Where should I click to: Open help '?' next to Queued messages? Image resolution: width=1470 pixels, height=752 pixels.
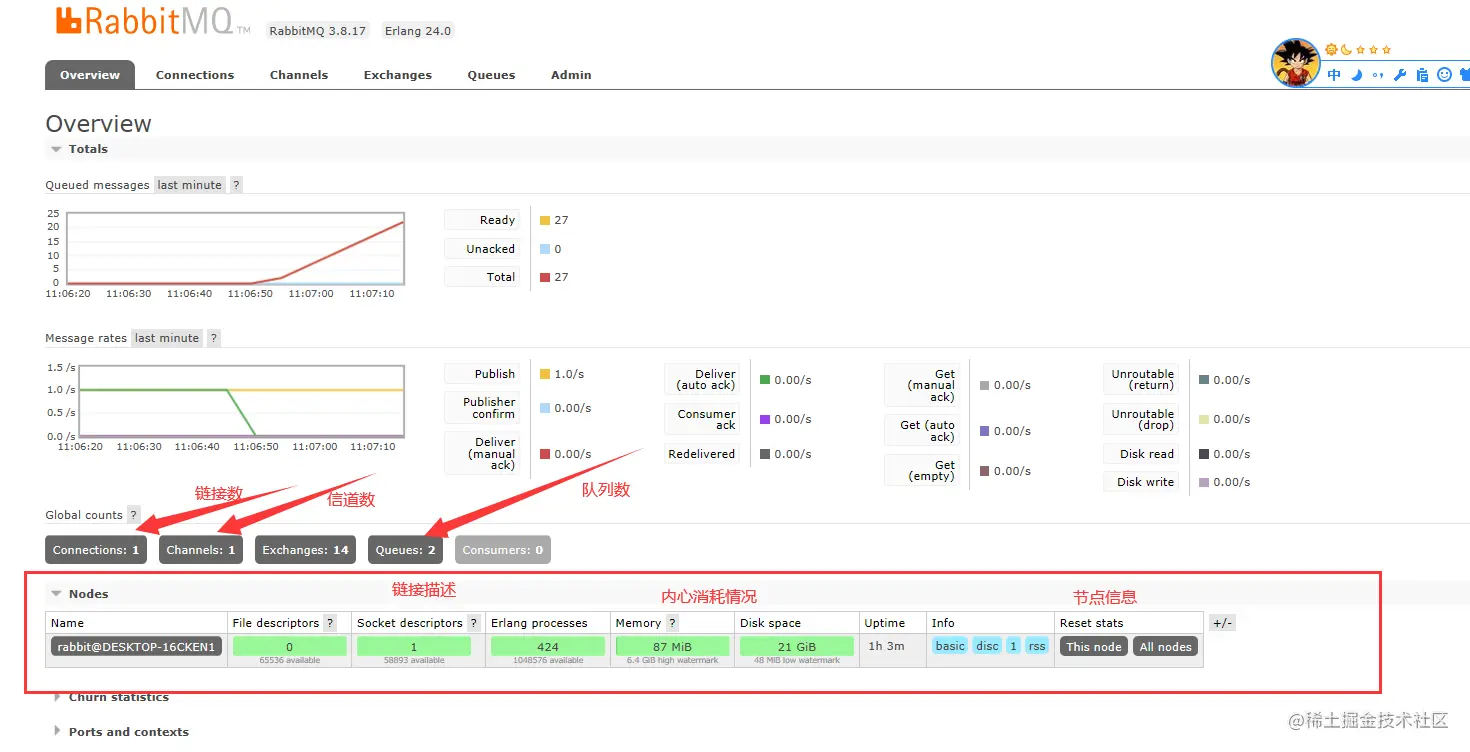pyautogui.click(x=236, y=185)
